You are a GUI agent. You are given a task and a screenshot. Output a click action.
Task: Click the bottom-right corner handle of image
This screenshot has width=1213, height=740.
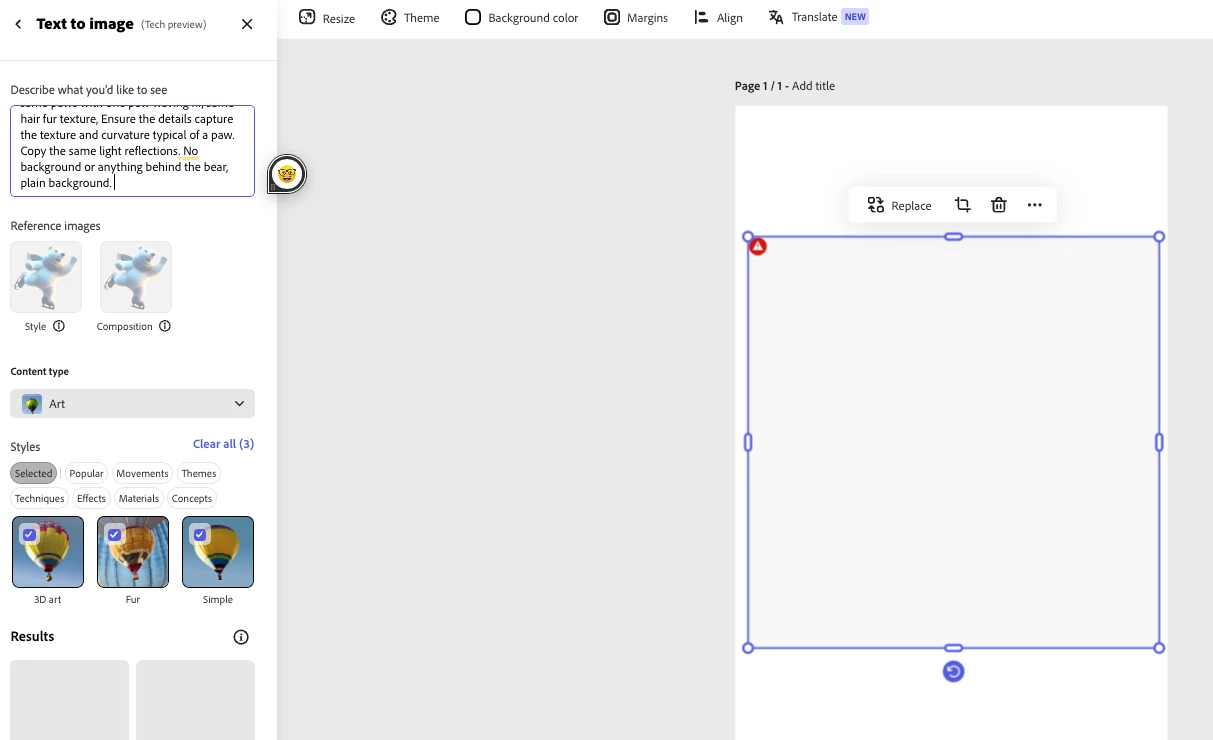[x=1159, y=648]
